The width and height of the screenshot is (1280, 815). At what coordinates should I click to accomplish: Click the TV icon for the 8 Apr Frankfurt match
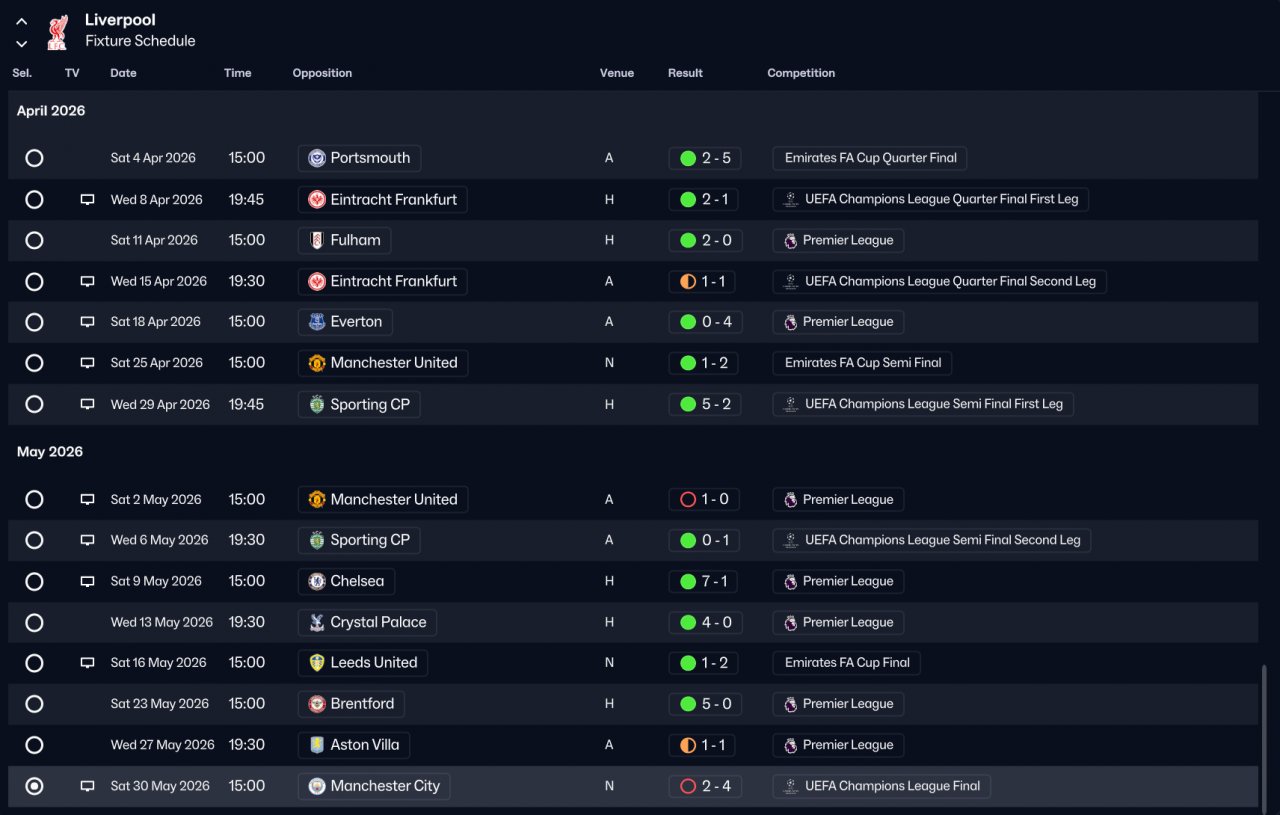(87, 200)
